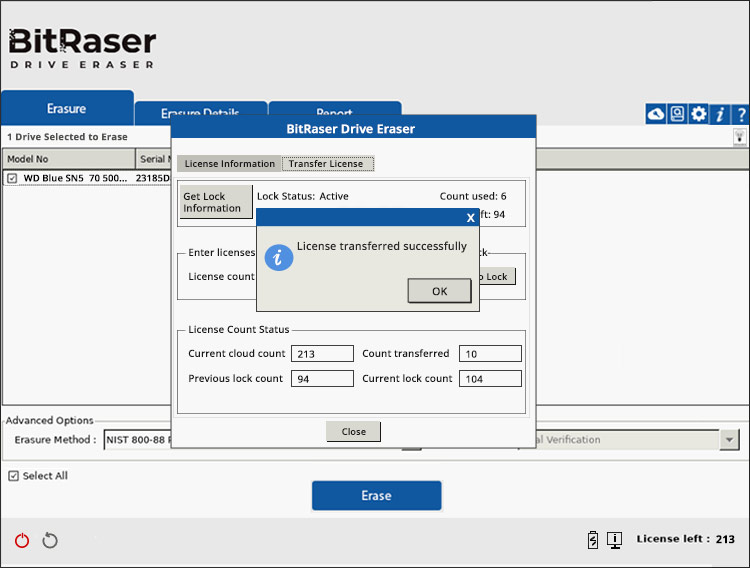Click the 'Advanced Options' label
The image size is (750, 568).
pyautogui.click(x=50, y=420)
